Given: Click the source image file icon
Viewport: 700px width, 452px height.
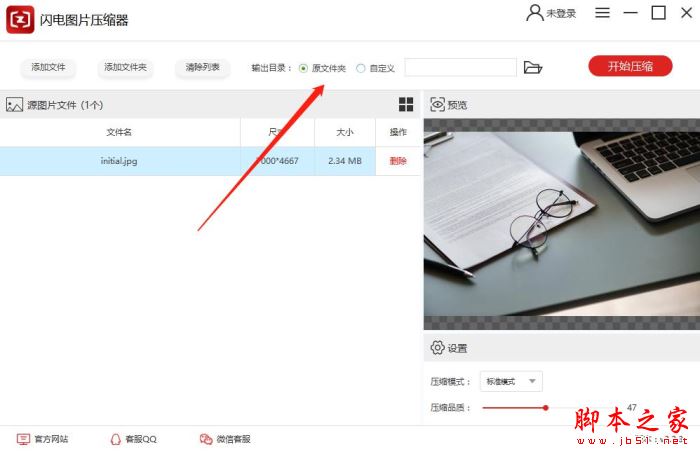Looking at the screenshot, I should tap(14, 105).
